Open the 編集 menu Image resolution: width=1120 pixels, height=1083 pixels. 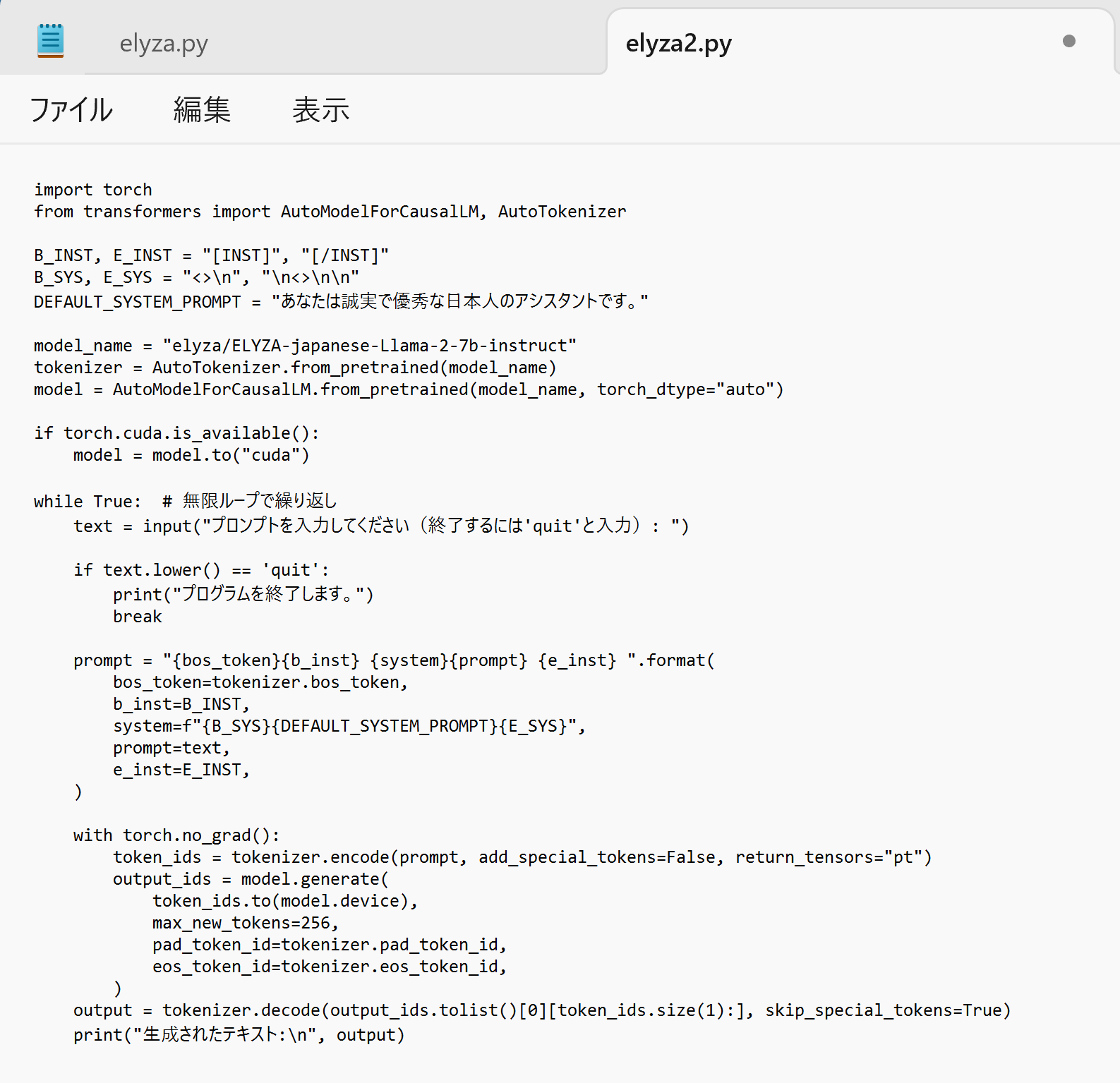tap(202, 109)
